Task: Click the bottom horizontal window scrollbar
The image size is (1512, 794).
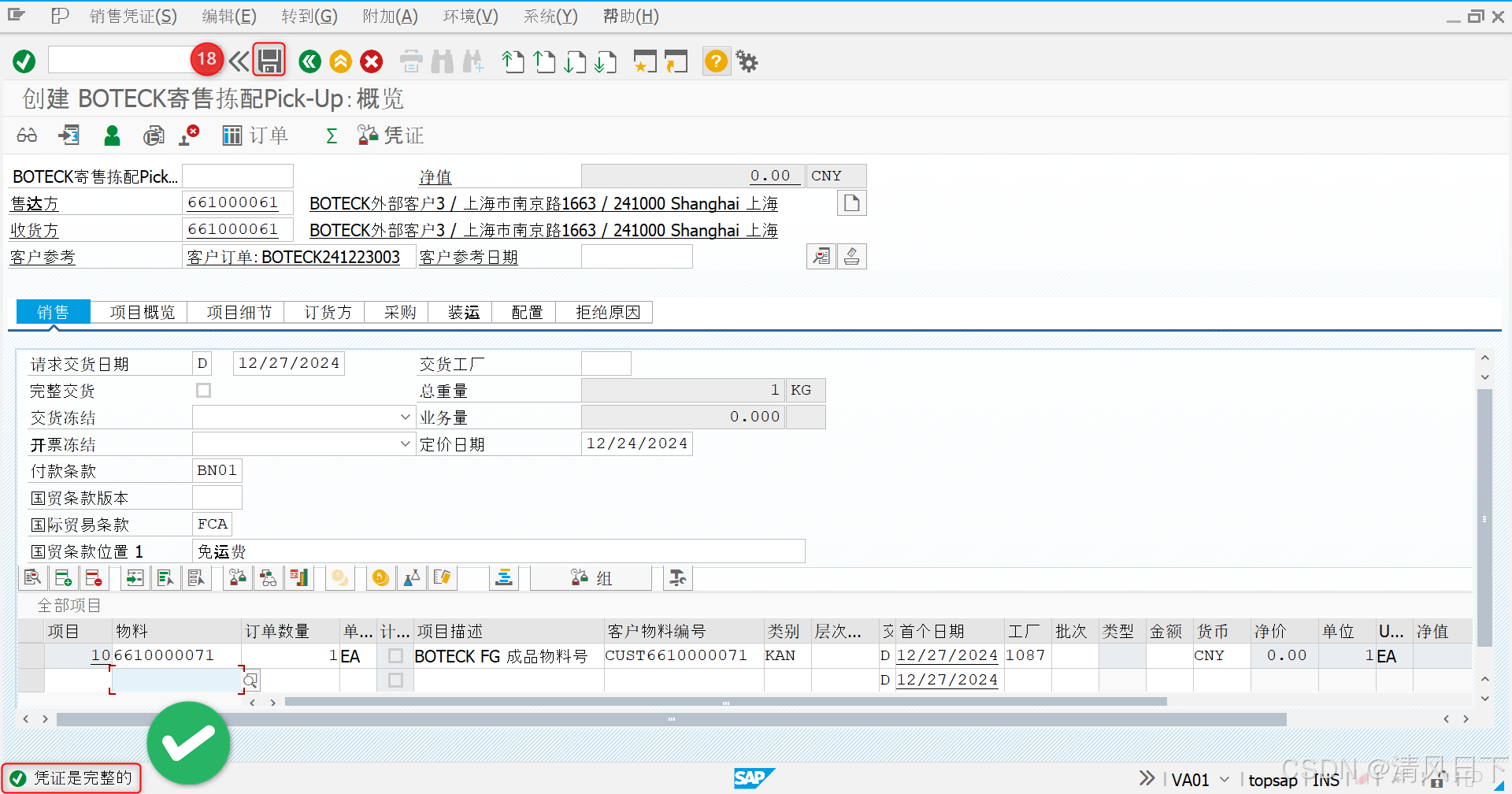Action: pos(671,719)
